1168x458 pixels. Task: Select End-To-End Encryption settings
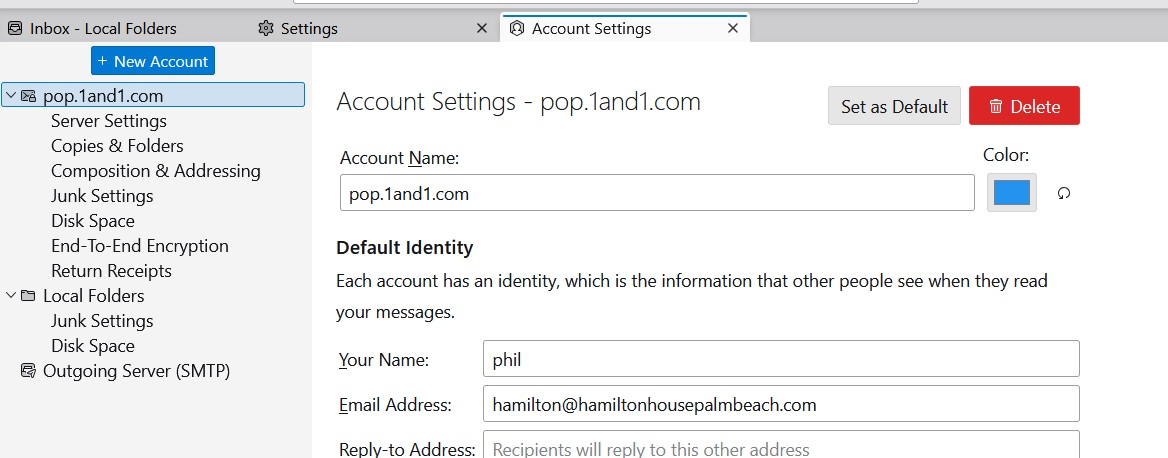tap(140, 246)
